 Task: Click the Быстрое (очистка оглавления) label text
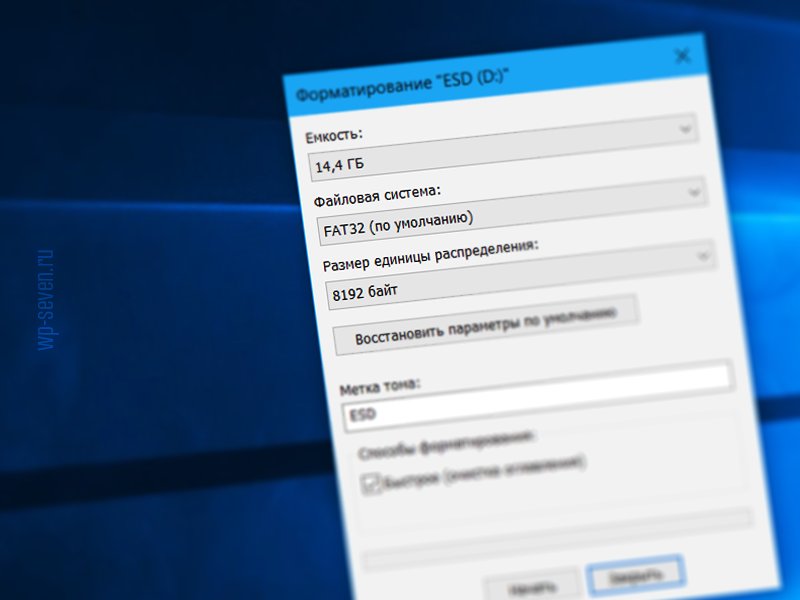[x=485, y=471]
